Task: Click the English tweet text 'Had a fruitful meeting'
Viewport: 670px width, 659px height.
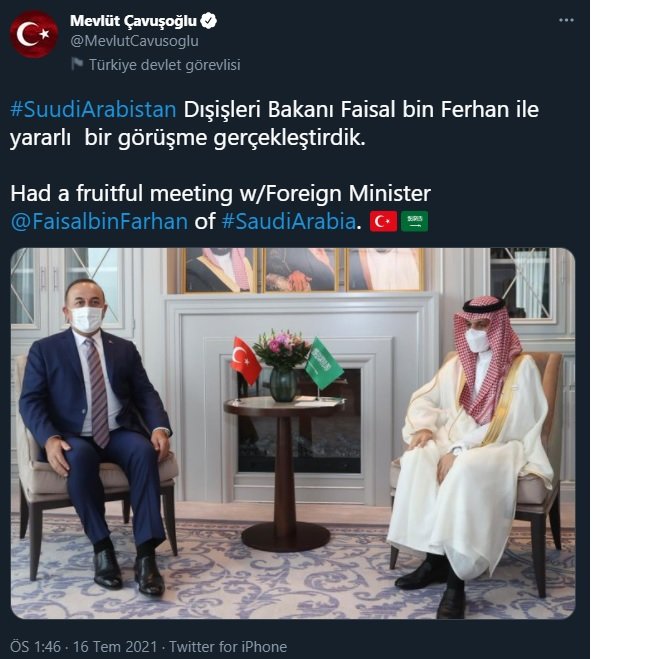Action: [x=121, y=194]
